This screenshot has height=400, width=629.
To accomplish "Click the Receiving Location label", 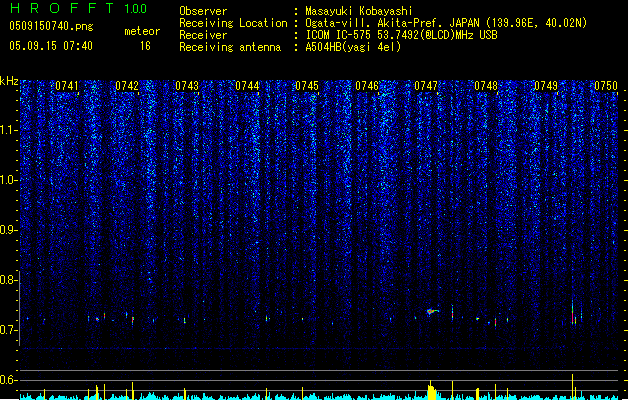I will pyautogui.click(x=233, y=23).
